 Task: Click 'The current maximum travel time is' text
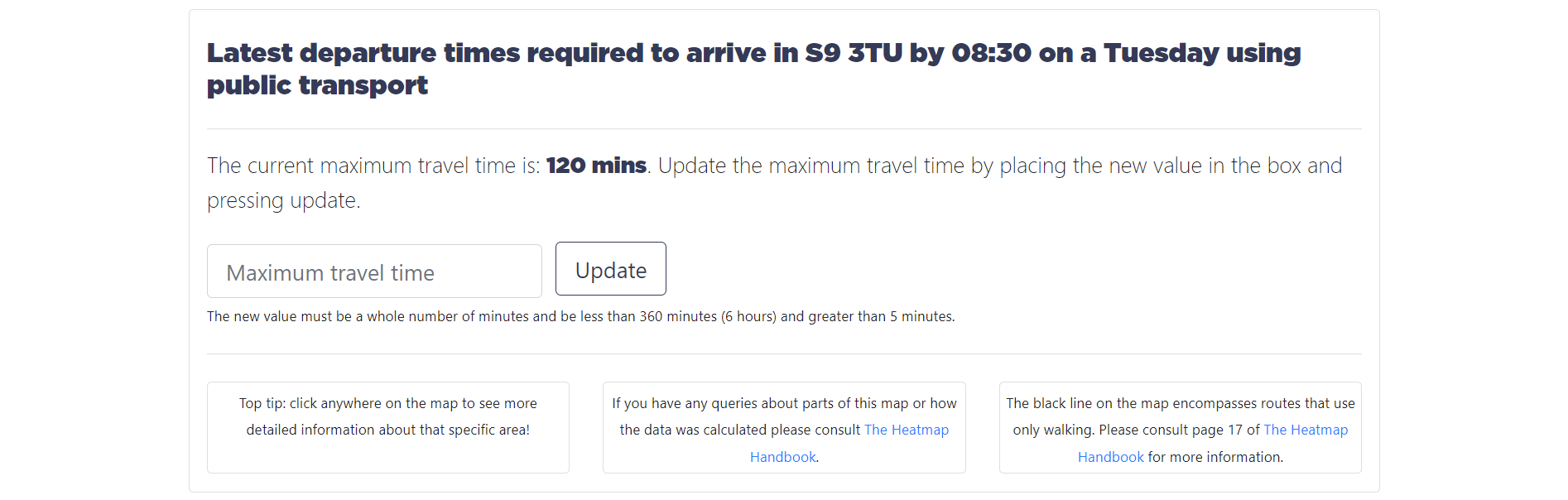click(x=373, y=166)
